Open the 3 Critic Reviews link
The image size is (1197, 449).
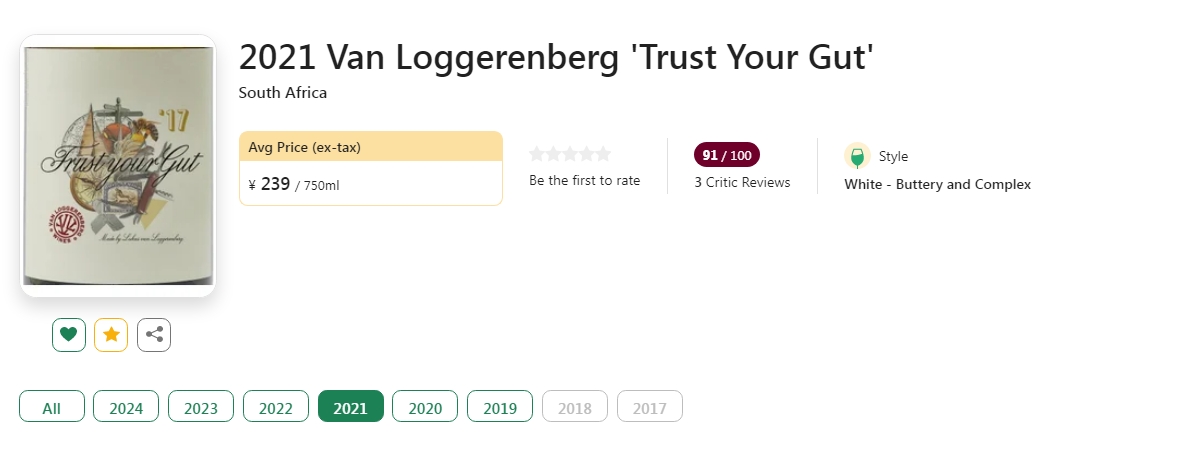coord(742,182)
